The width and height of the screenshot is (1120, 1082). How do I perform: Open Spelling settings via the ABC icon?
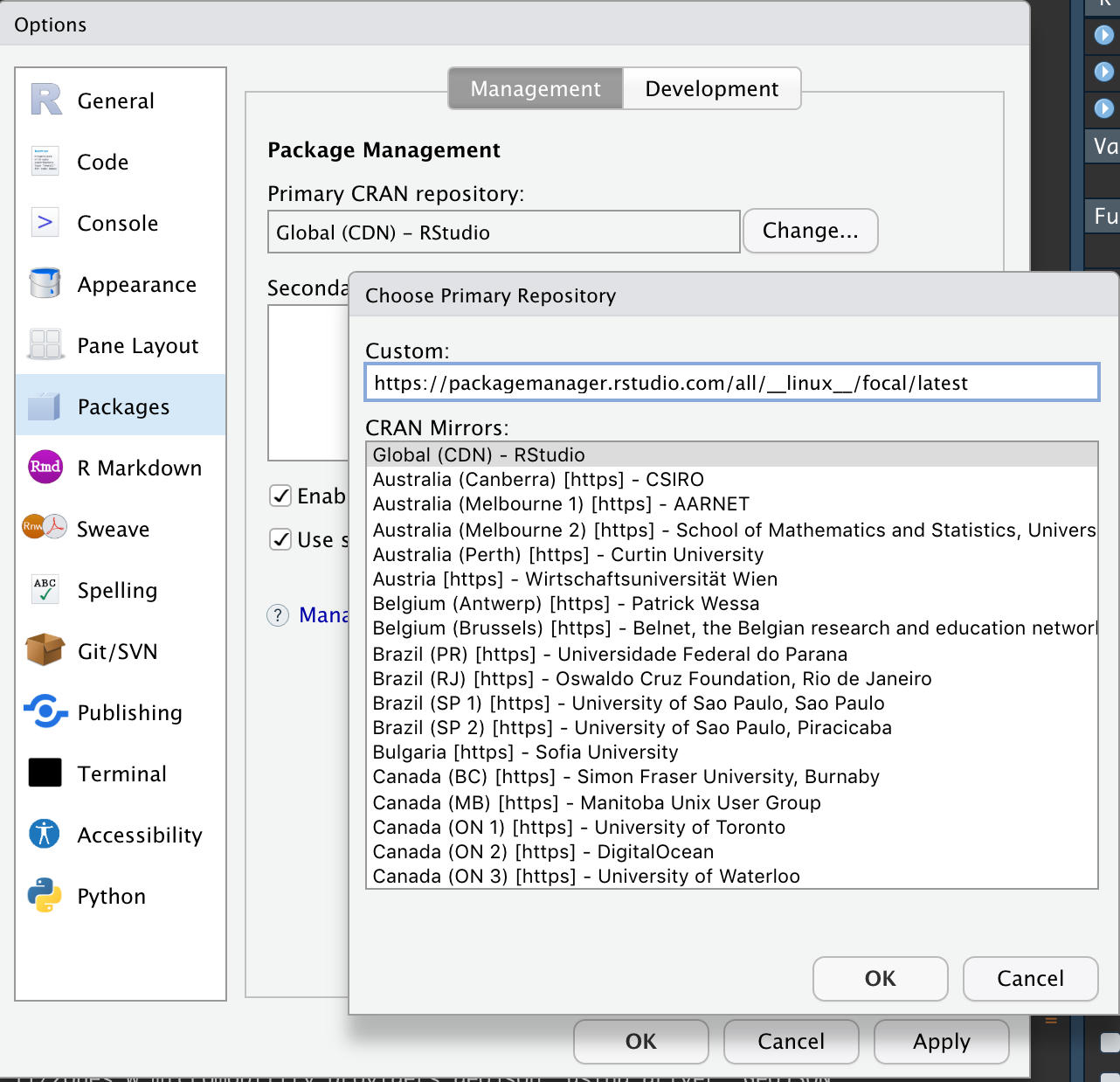point(45,590)
